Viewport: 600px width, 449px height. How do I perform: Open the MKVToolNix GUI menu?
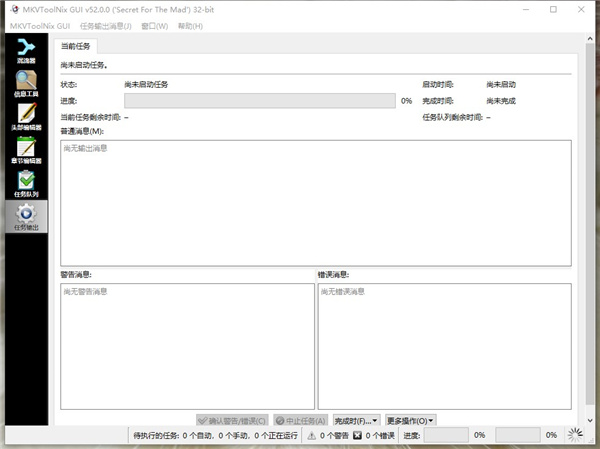40,26
